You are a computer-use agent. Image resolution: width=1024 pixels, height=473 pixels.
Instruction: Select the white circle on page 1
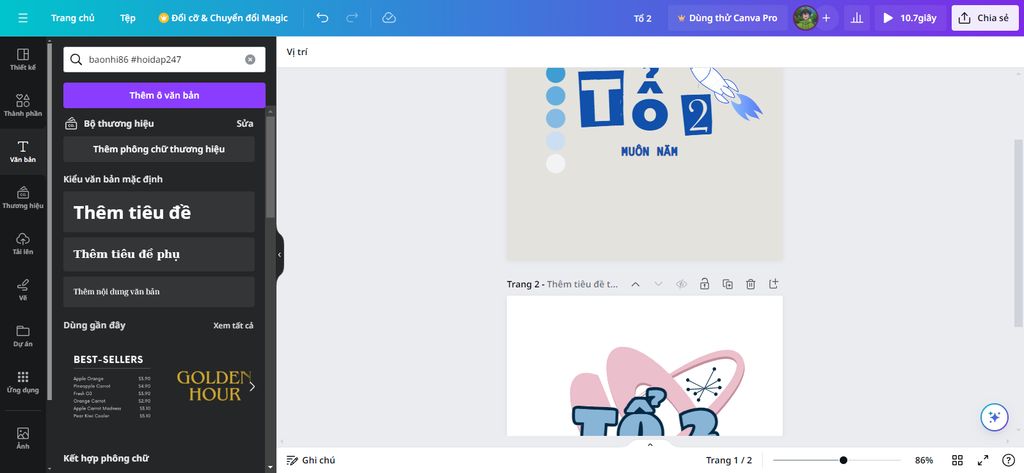pos(556,163)
